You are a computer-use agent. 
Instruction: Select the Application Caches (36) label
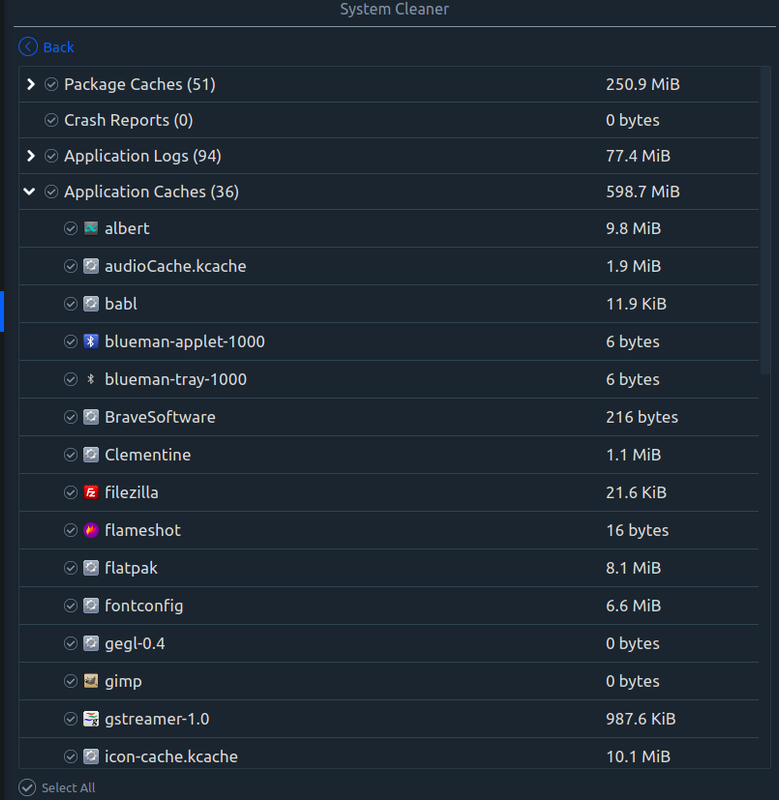pyautogui.click(x=152, y=192)
